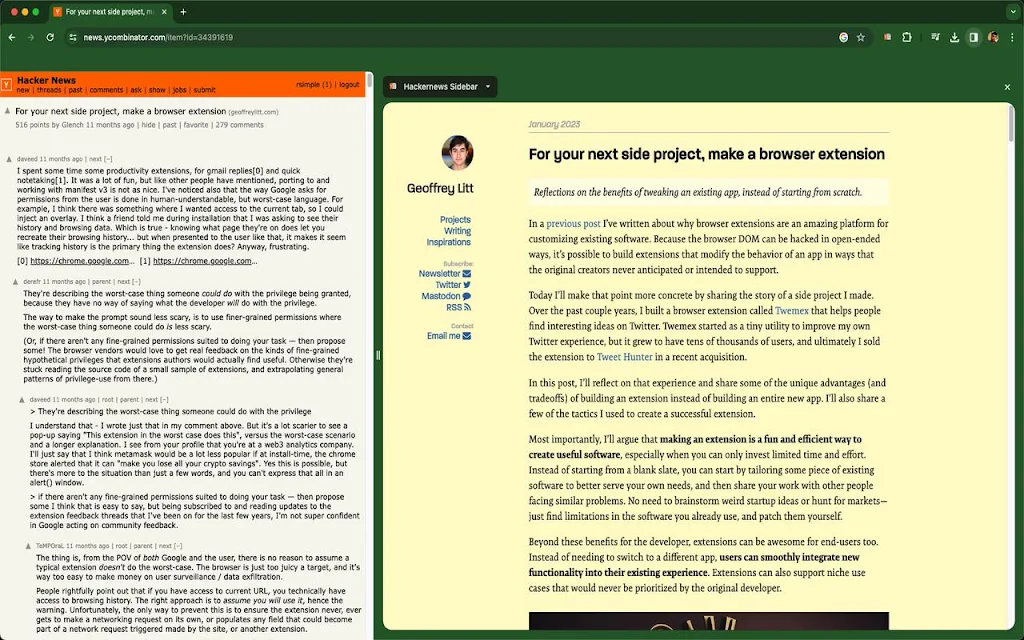Screen dimensions: 1024x640
Task: Open Newsletter envelope icon
Action: click(x=466, y=274)
